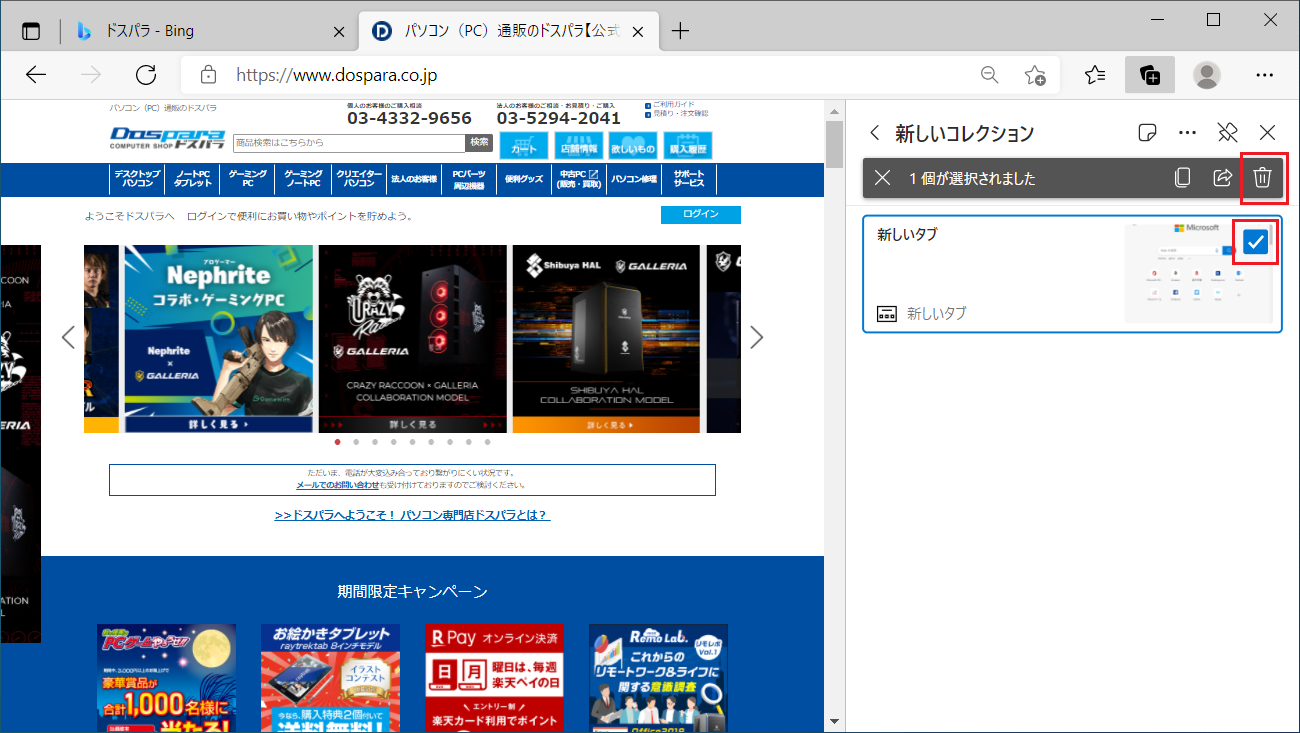Viewport: 1300px width, 733px height.
Task: Open Edge Settings and more menu
Action: pyautogui.click(x=1264, y=75)
